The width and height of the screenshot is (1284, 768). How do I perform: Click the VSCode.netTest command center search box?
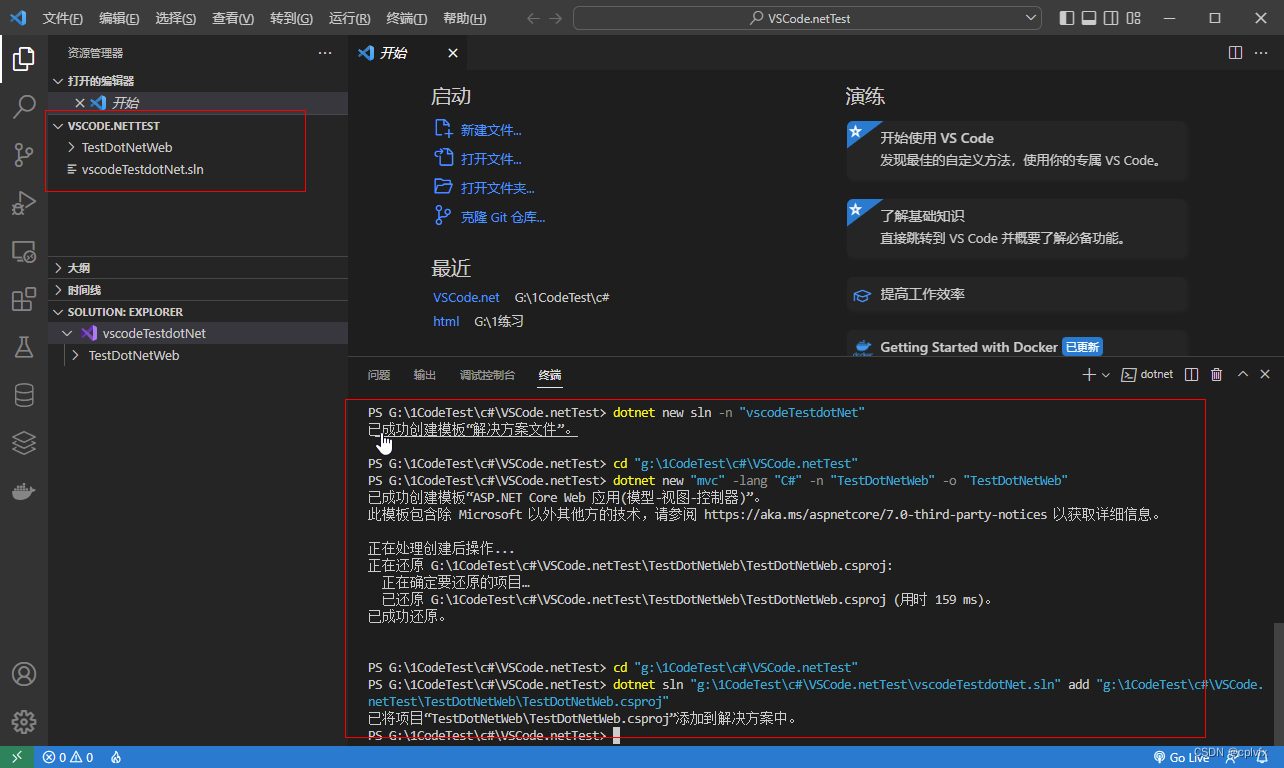[808, 18]
